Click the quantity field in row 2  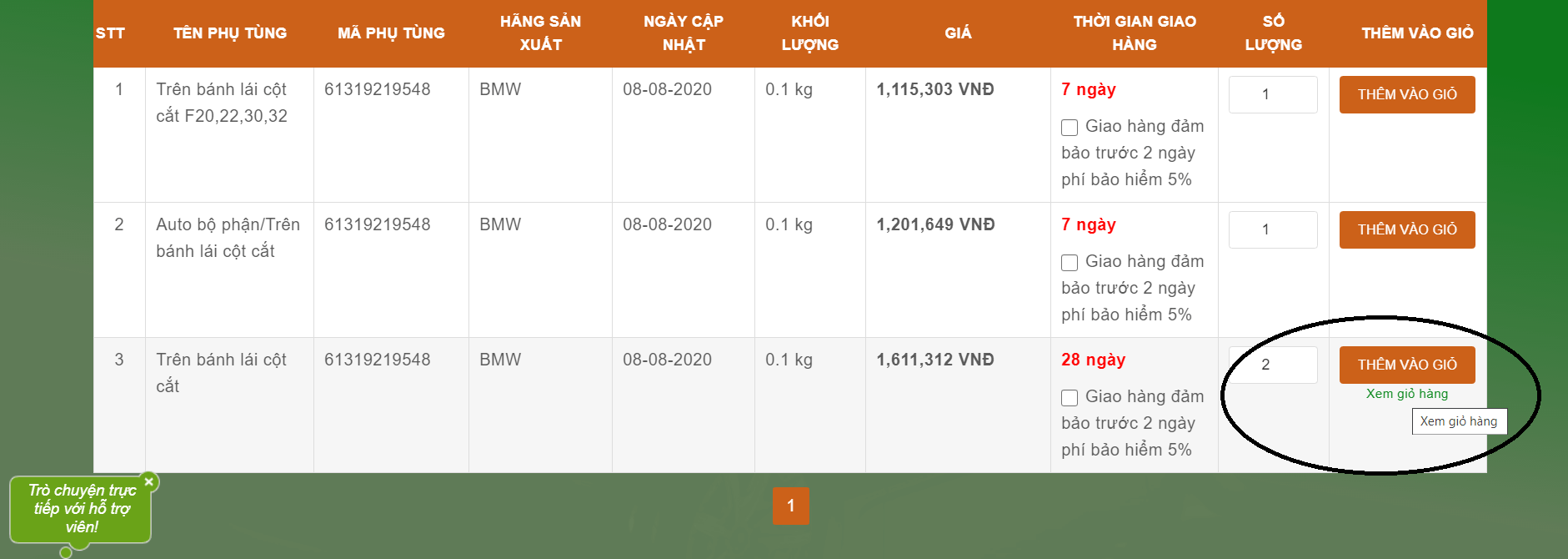click(x=1272, y=230)
